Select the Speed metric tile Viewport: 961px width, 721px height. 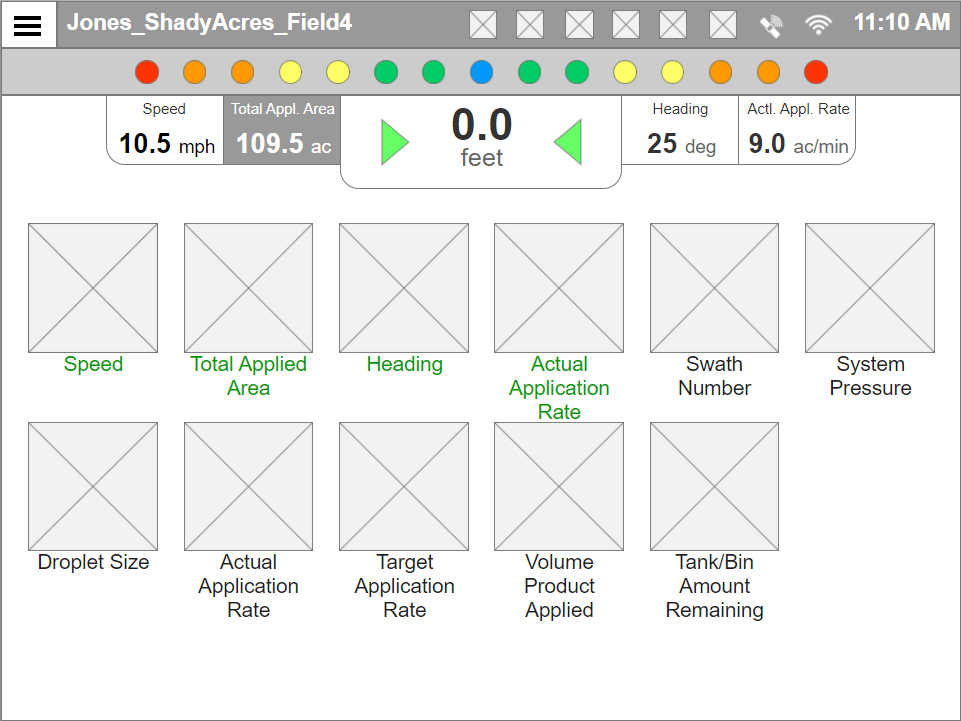[x=93, y=288]
